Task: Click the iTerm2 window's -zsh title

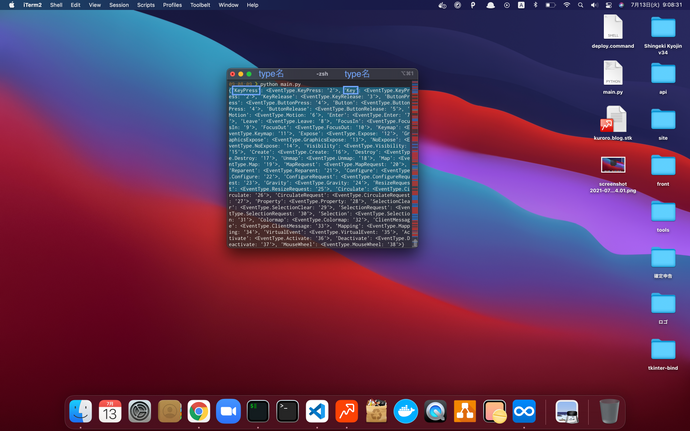Action: (x=322, y=74)
